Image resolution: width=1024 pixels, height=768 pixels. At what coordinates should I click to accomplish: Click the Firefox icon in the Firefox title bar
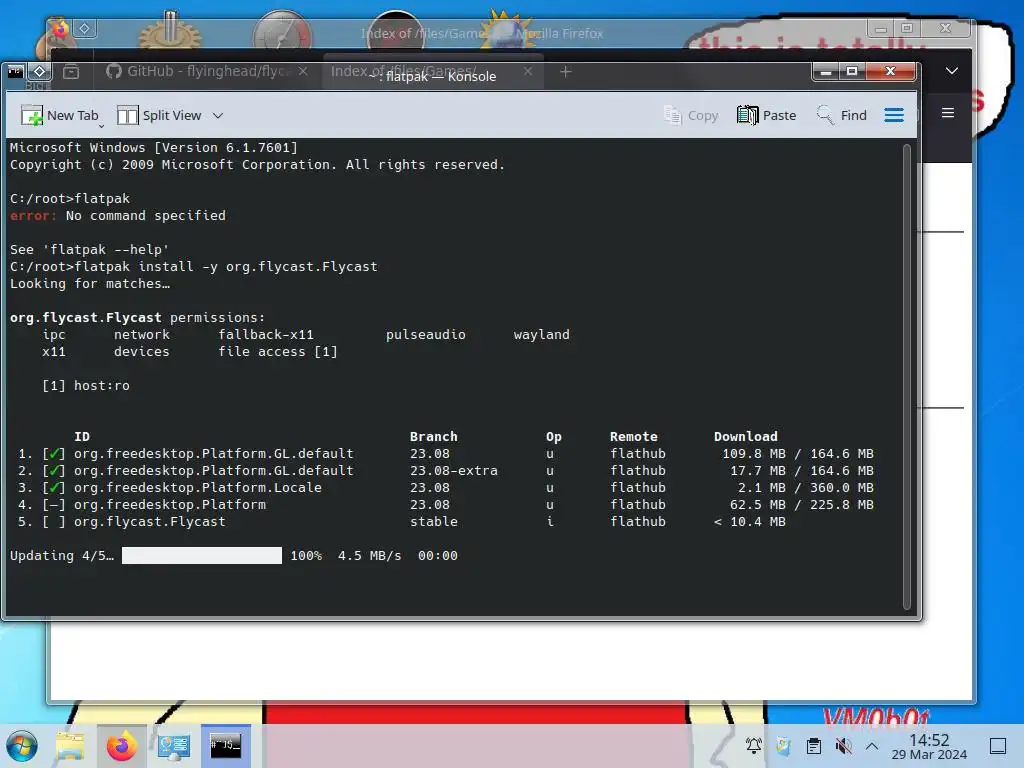[60, 29]
